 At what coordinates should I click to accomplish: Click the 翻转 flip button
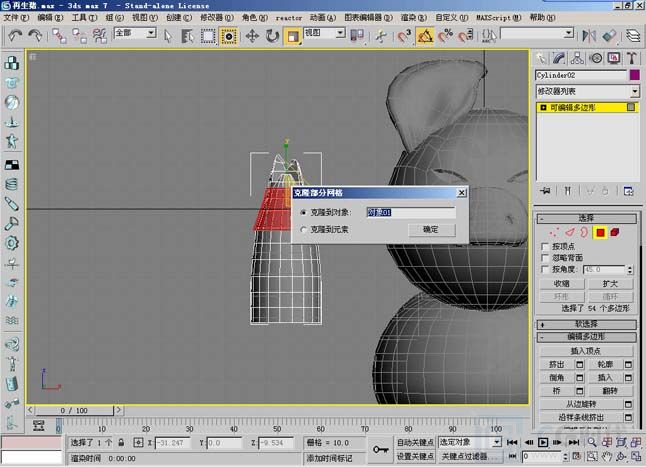point(611,391)
